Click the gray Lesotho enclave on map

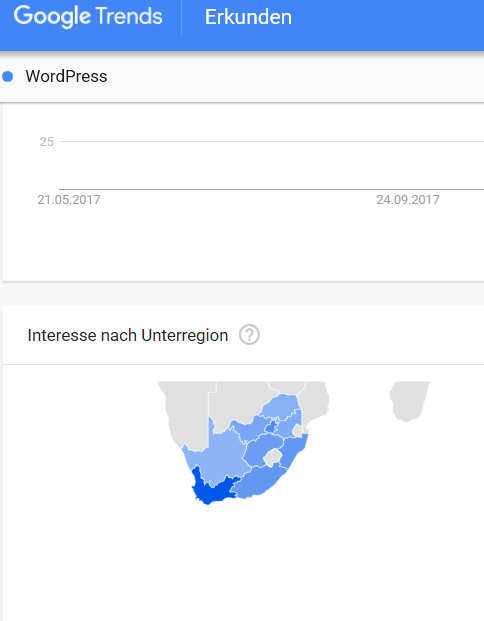coord(272,457)
